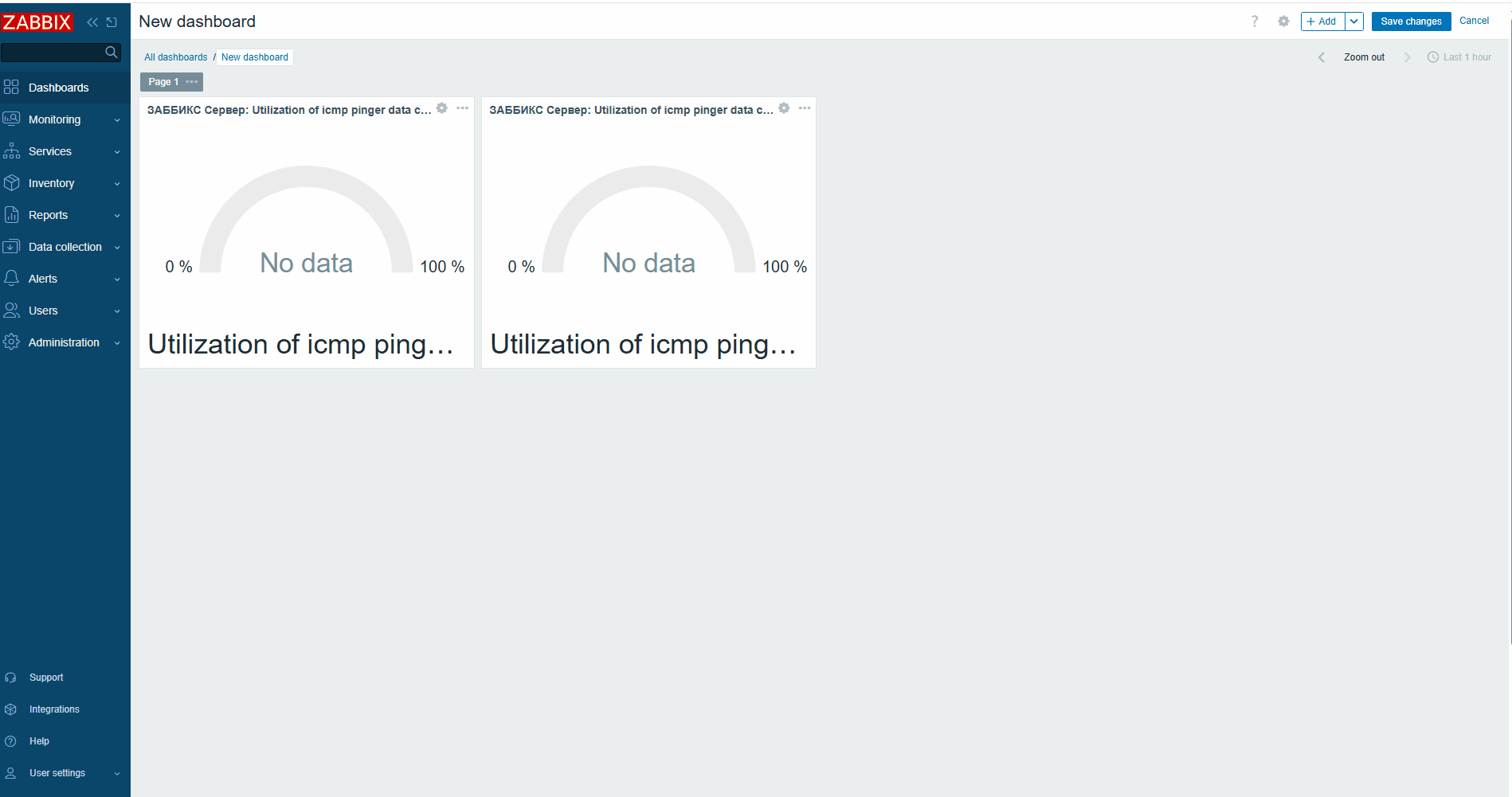
Task: Expand the Monitoring menu section
Action: click(65, 119)
